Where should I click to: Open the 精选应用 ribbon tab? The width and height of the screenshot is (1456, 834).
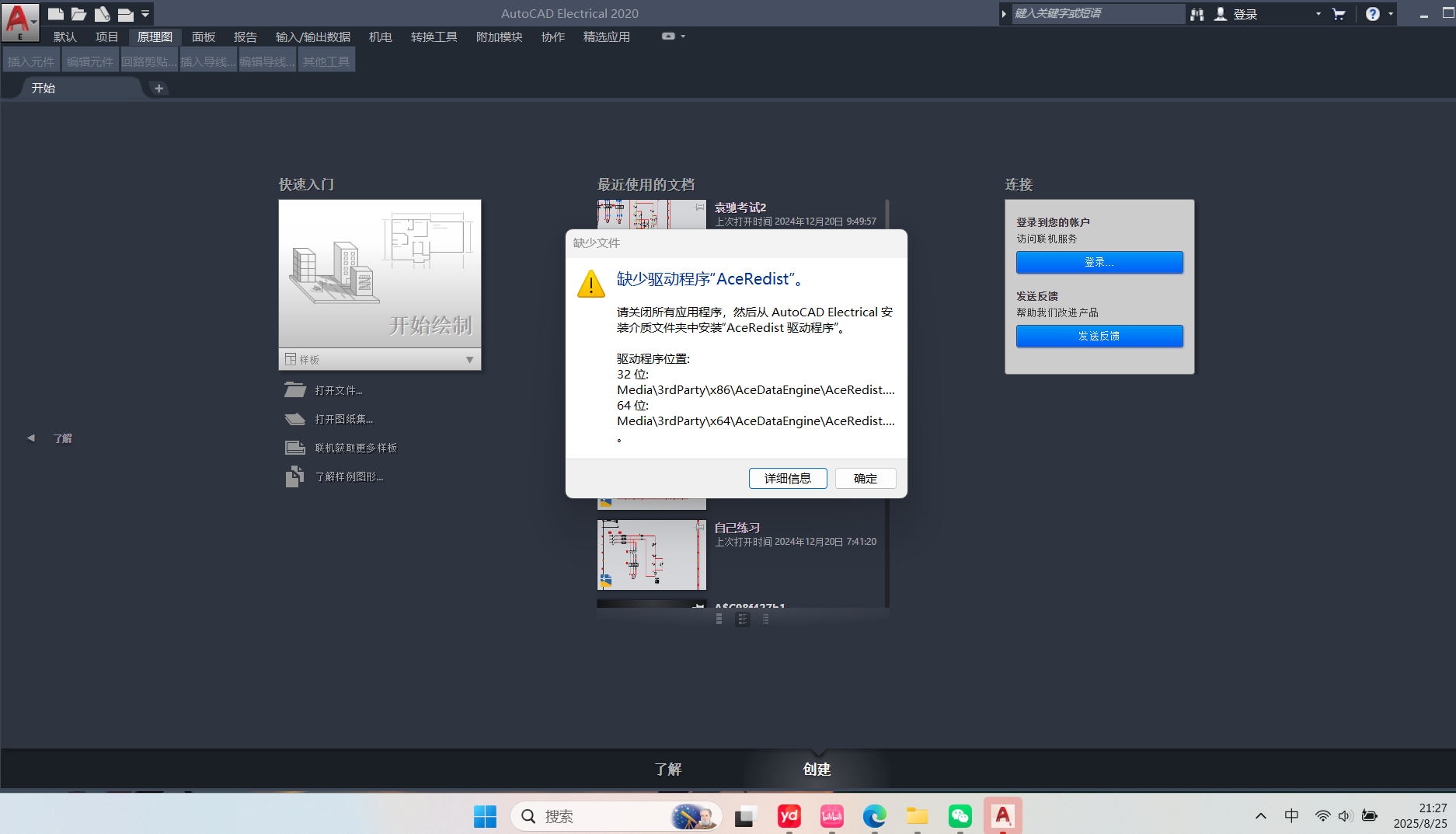click(606, 37)
